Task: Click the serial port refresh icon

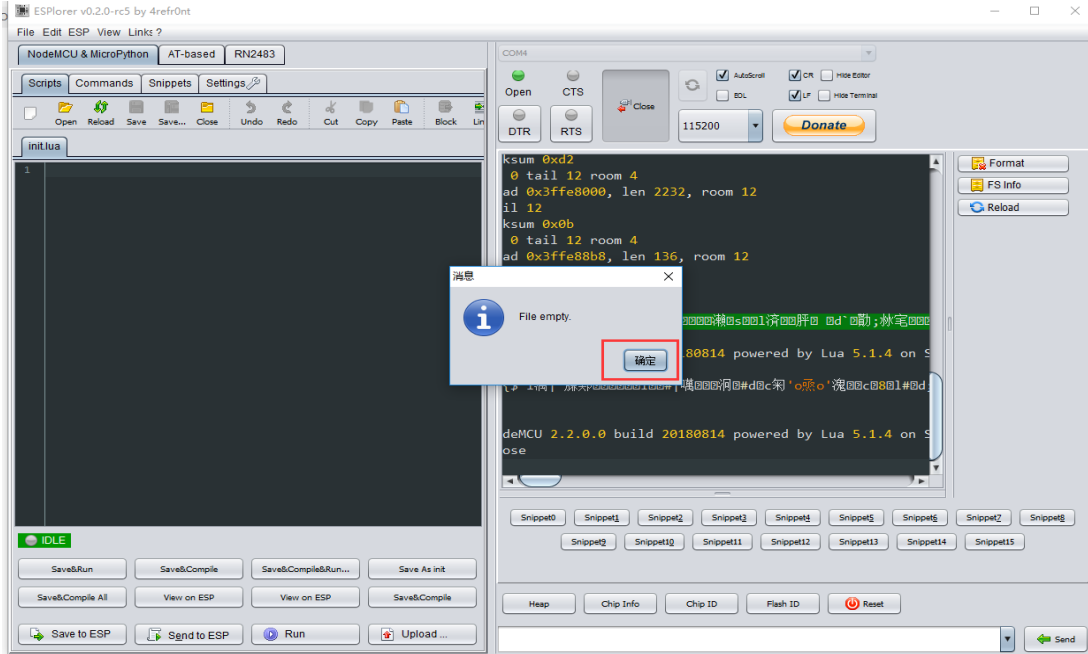Action: [x=692, y=85]
